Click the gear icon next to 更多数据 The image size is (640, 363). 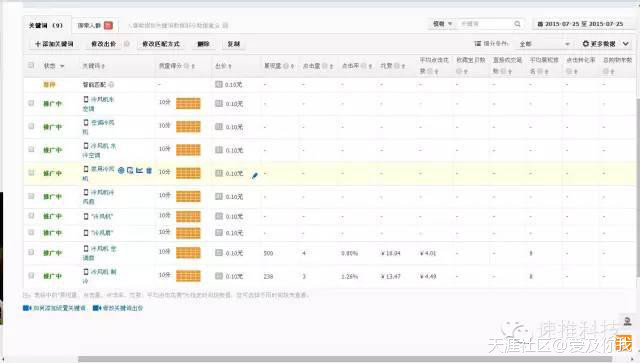click(586, 43)
